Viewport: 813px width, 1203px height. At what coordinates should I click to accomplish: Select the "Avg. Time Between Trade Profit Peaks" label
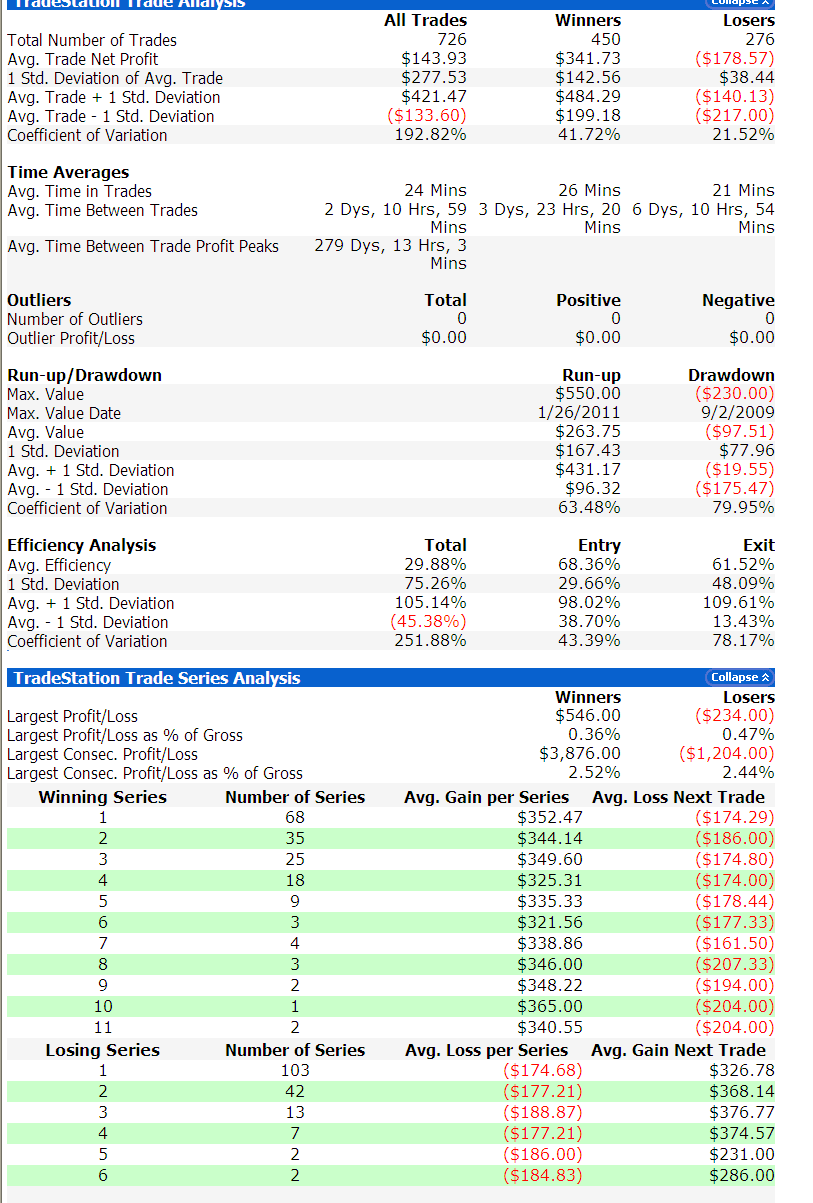143,246
